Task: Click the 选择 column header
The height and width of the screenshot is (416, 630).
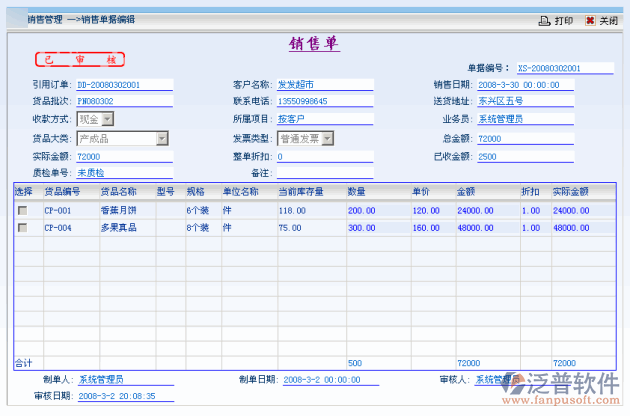Action: [x=23, y=190]
